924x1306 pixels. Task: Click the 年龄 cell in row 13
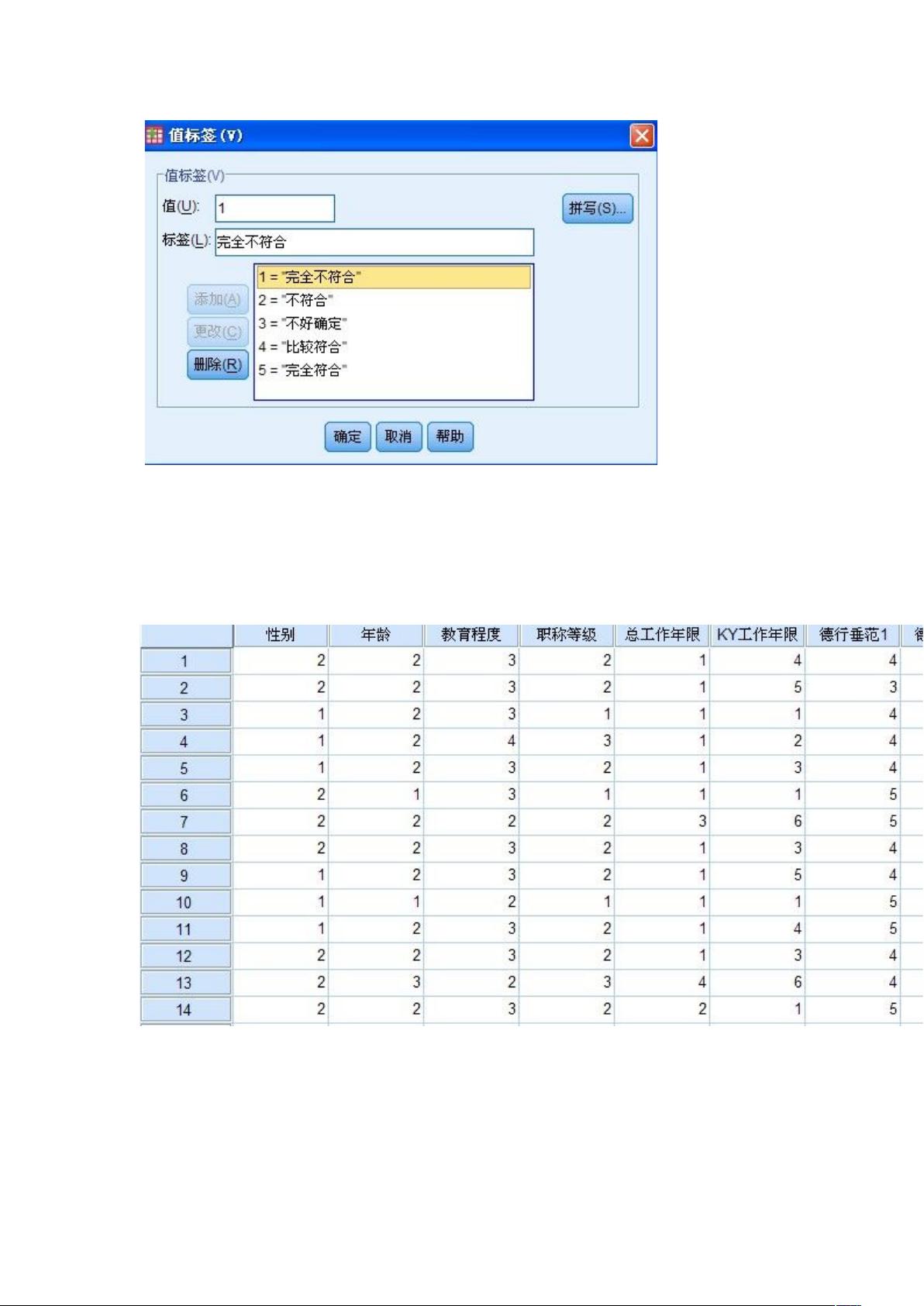click(375, 982)
